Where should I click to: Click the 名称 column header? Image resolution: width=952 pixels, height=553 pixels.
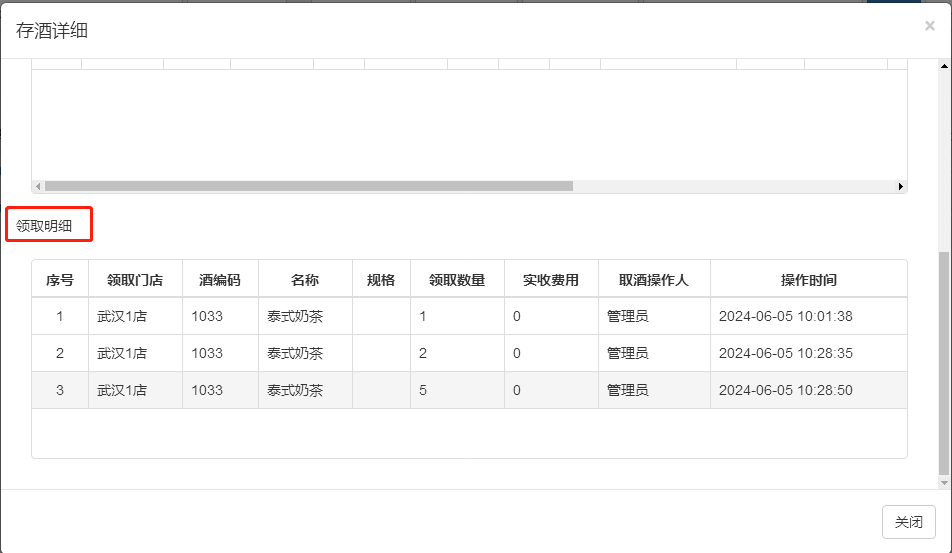coord(305,280)
